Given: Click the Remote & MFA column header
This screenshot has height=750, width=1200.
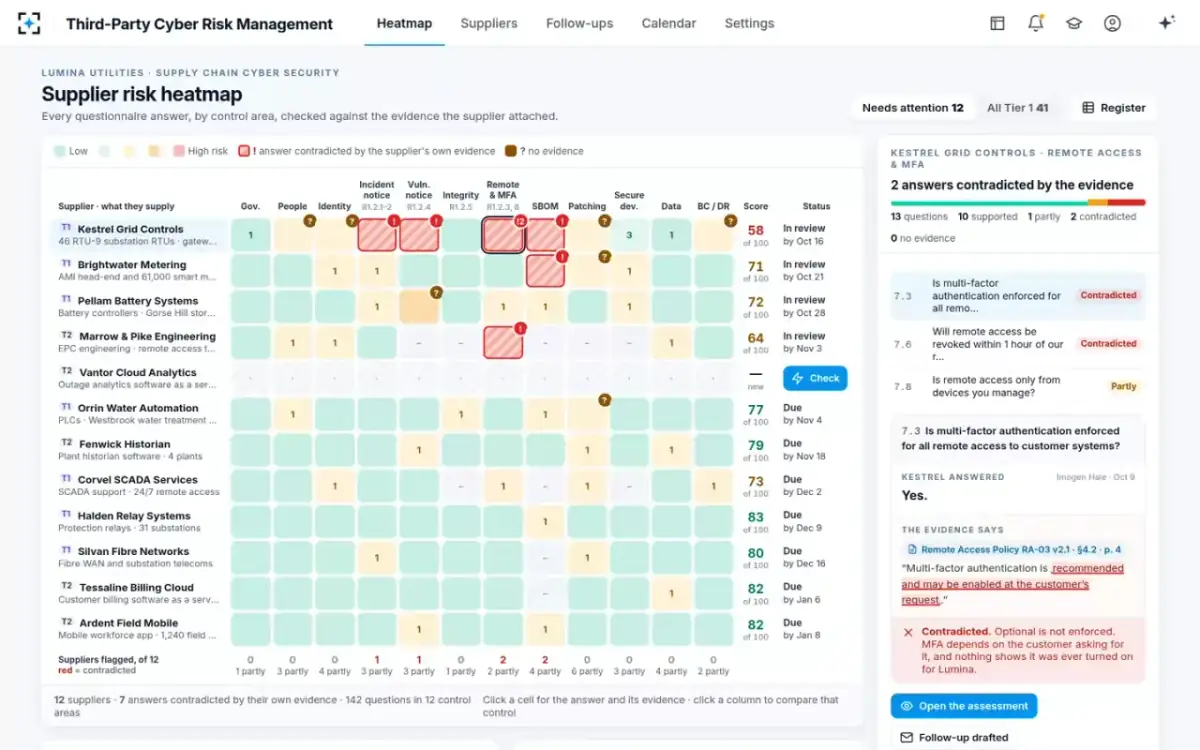Looking at the screenshot, I should (x=502, y=196).
